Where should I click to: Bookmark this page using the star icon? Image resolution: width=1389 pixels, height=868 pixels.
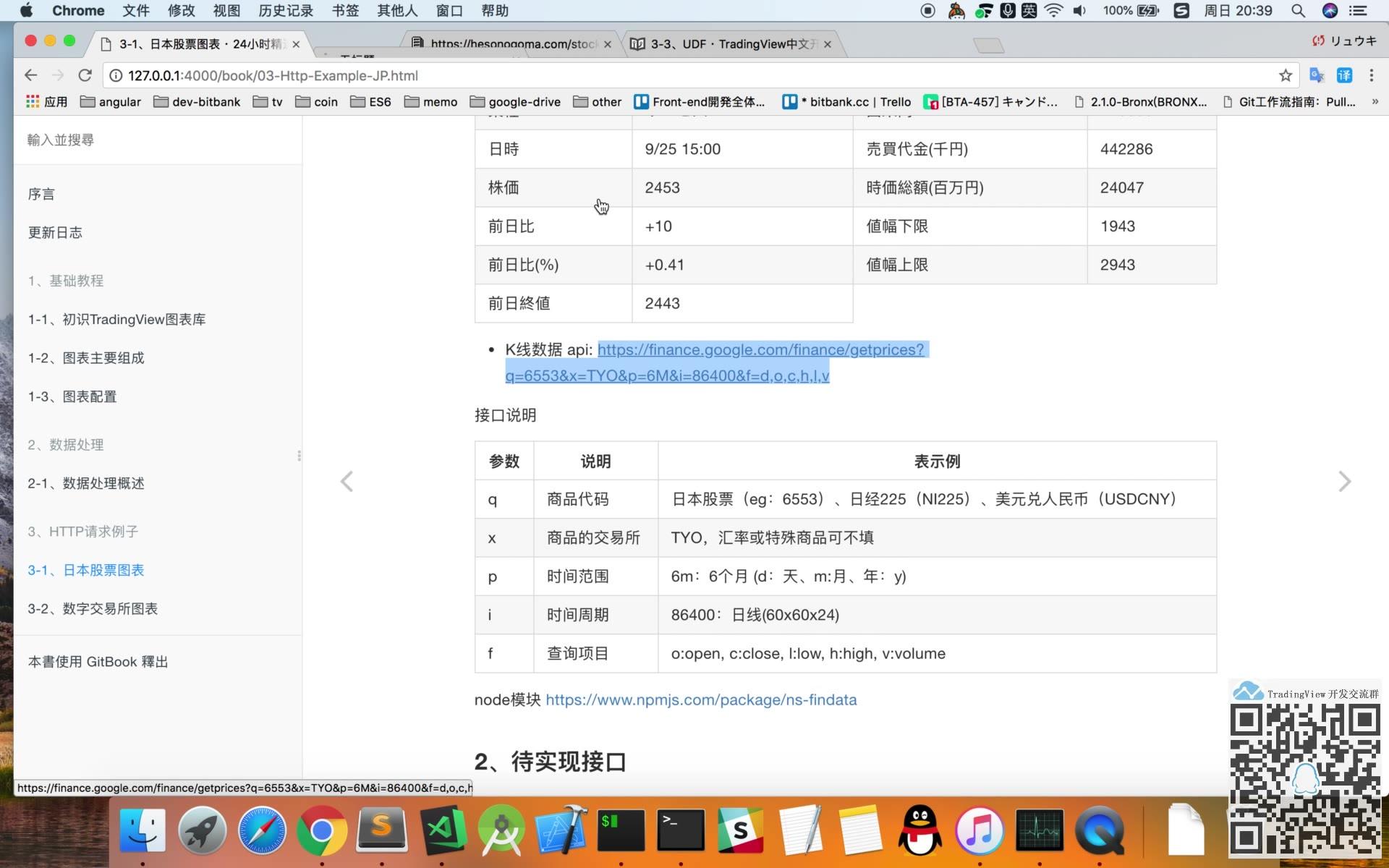point(1286,75)
